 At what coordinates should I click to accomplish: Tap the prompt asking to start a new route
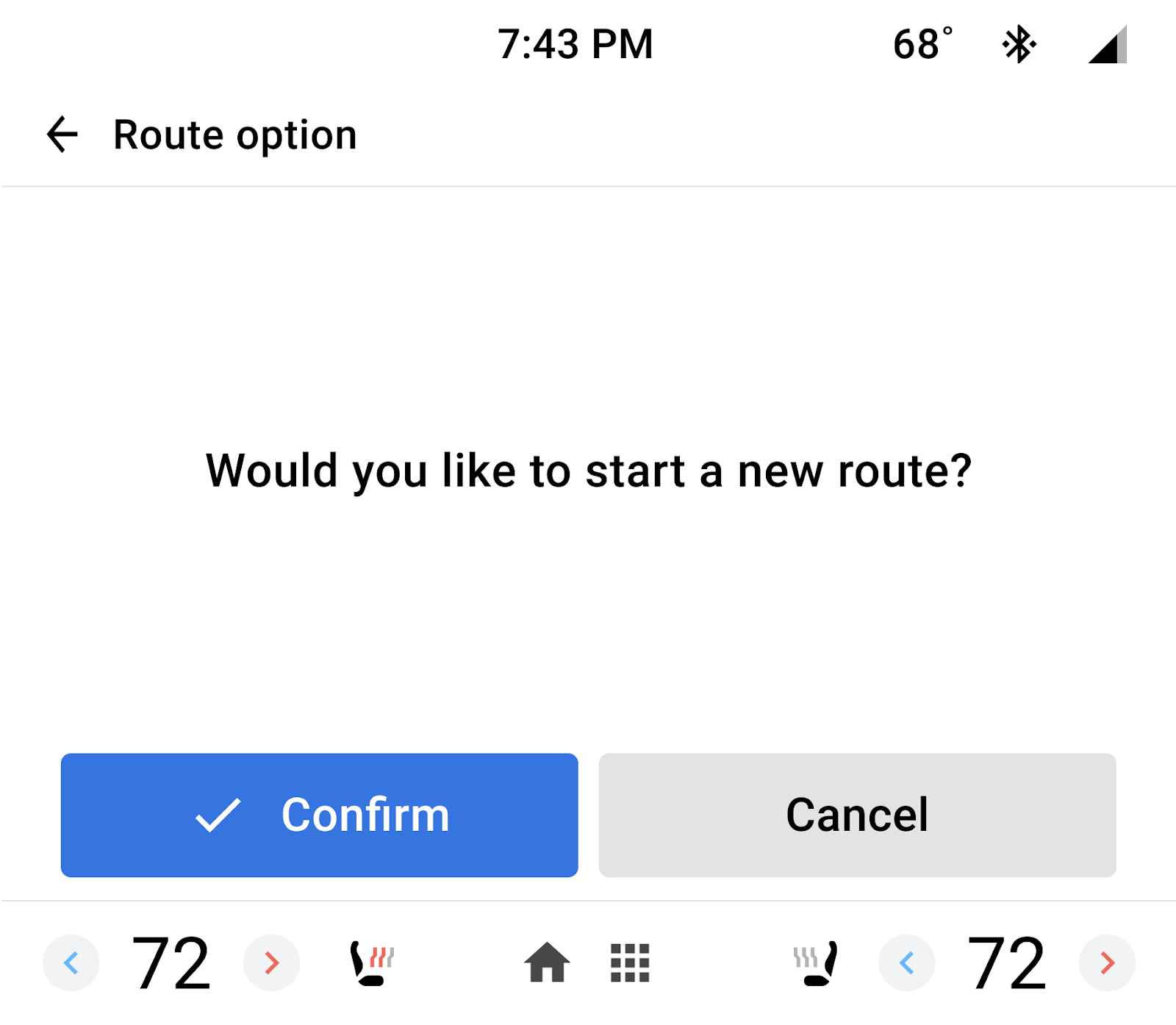[x=588, y=471]
